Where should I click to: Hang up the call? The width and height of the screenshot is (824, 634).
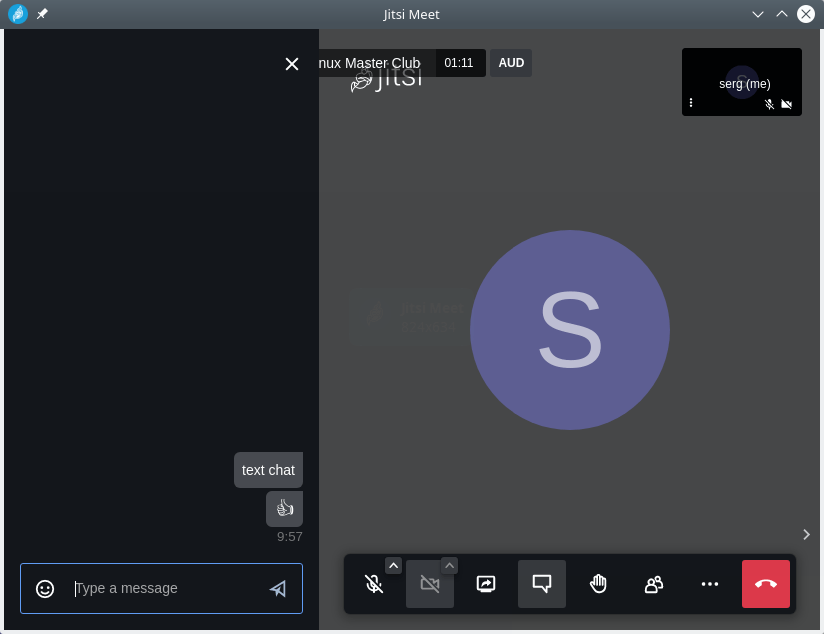(x=766, y=584)
